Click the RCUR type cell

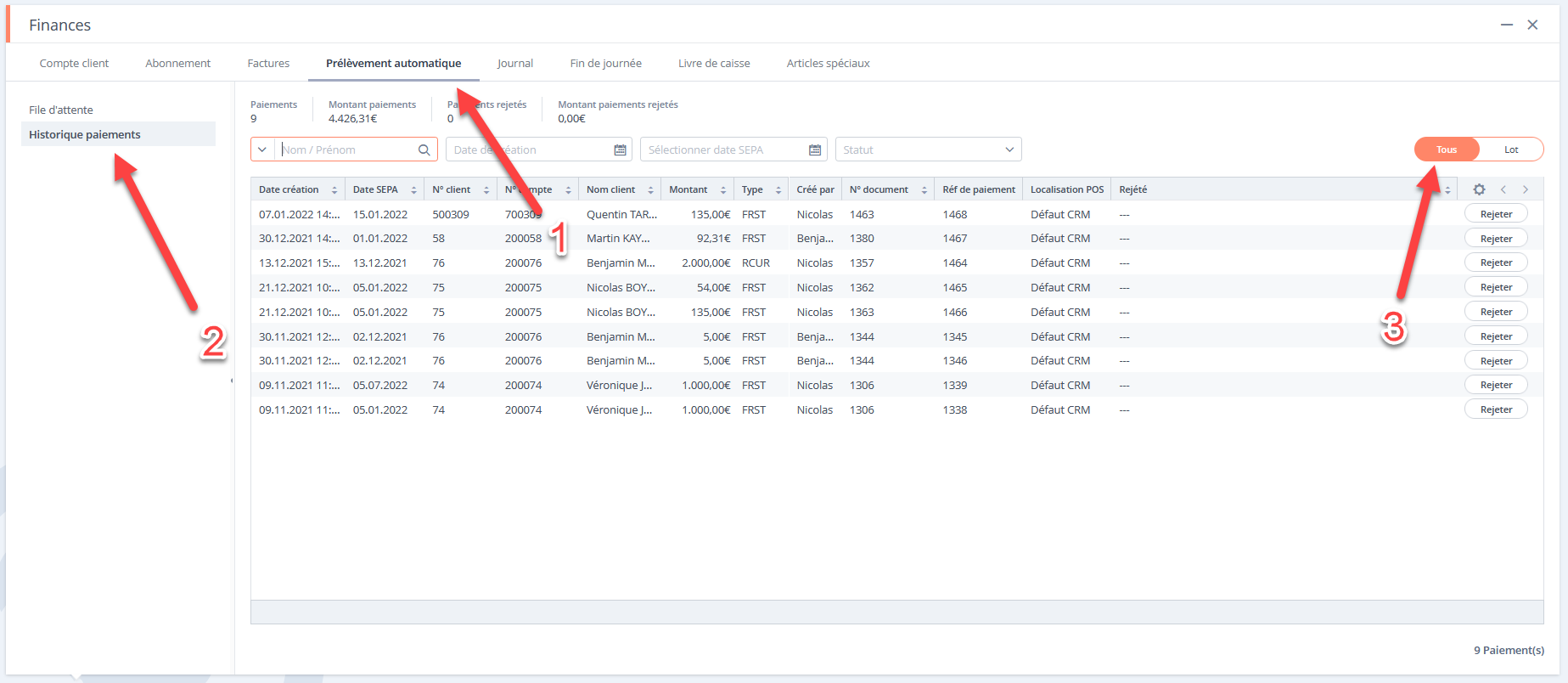click(x=756, y=262)
